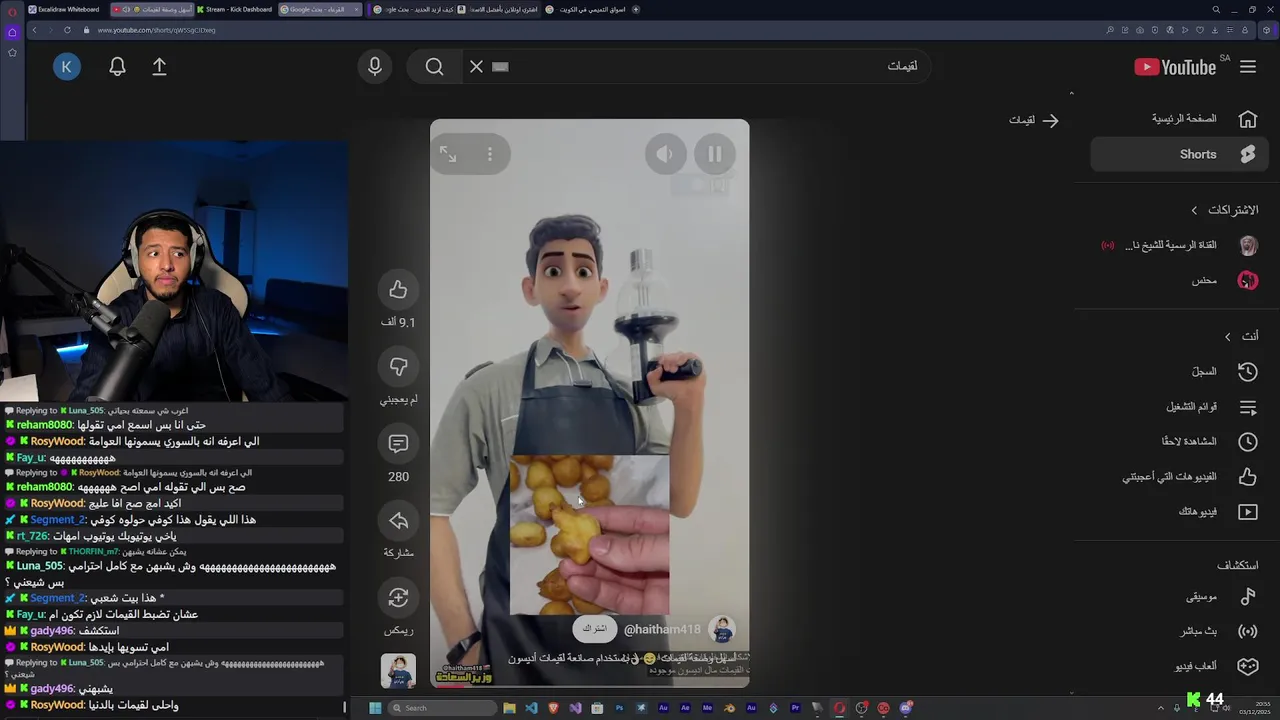
Task: Open Premiere Pro from the taskbar
Action: (x=795, y=708)
